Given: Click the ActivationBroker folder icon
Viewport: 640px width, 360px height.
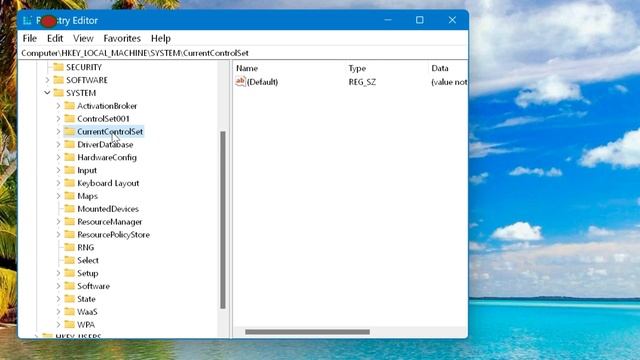Looking at the screenshot, I should click(70, 106).
